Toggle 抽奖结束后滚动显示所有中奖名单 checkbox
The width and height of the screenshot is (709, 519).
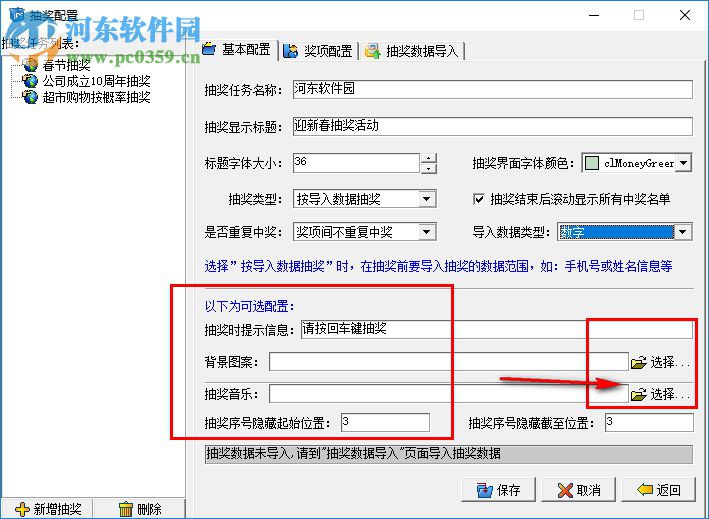(478, 199)
